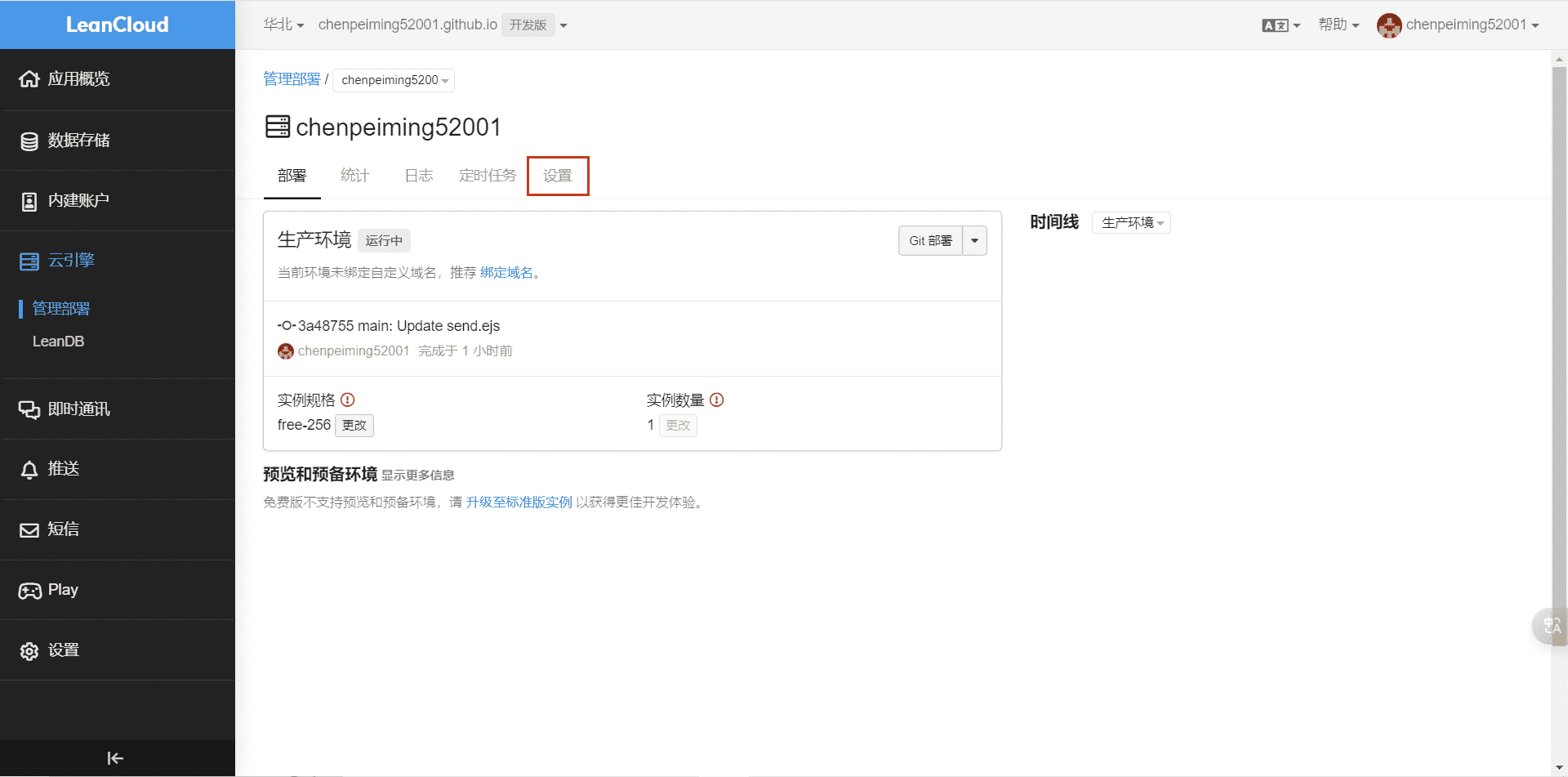Click the 完成于 1 小时前 timestamp

tap(465, 351)
